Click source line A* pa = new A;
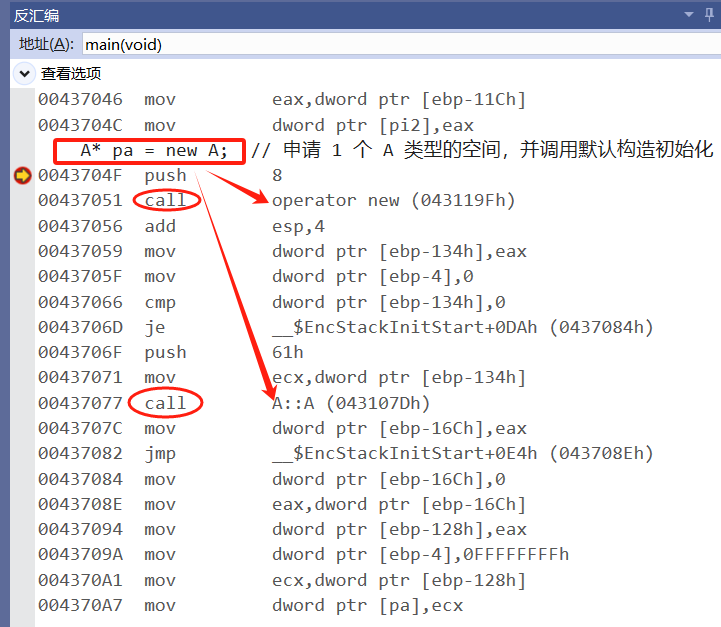Image resolution: width=721 pixels, height=627 pixels. [x=154, y=151]
